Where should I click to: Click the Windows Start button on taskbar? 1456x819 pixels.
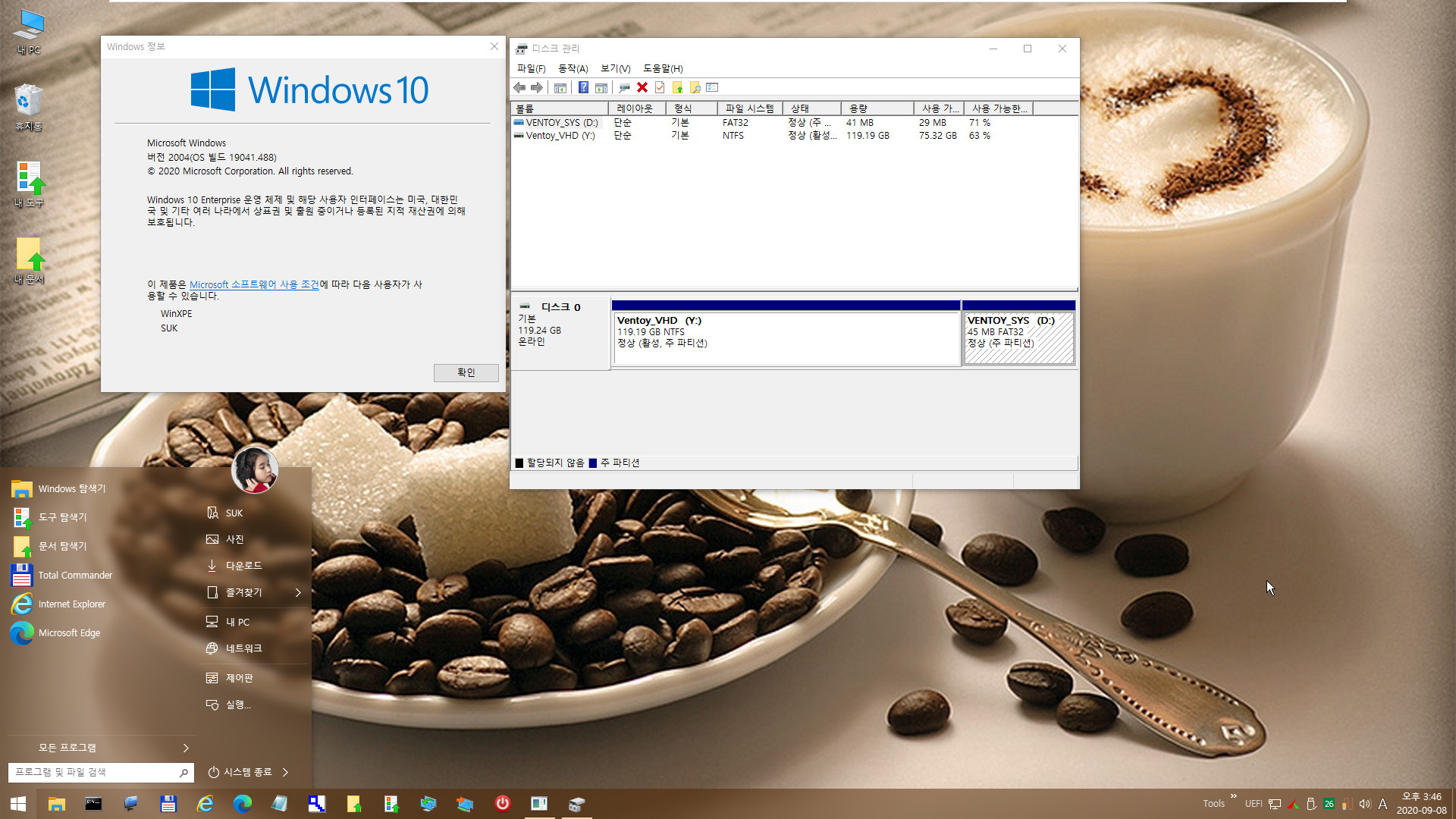pyautogui.click(x=18, y=804)
